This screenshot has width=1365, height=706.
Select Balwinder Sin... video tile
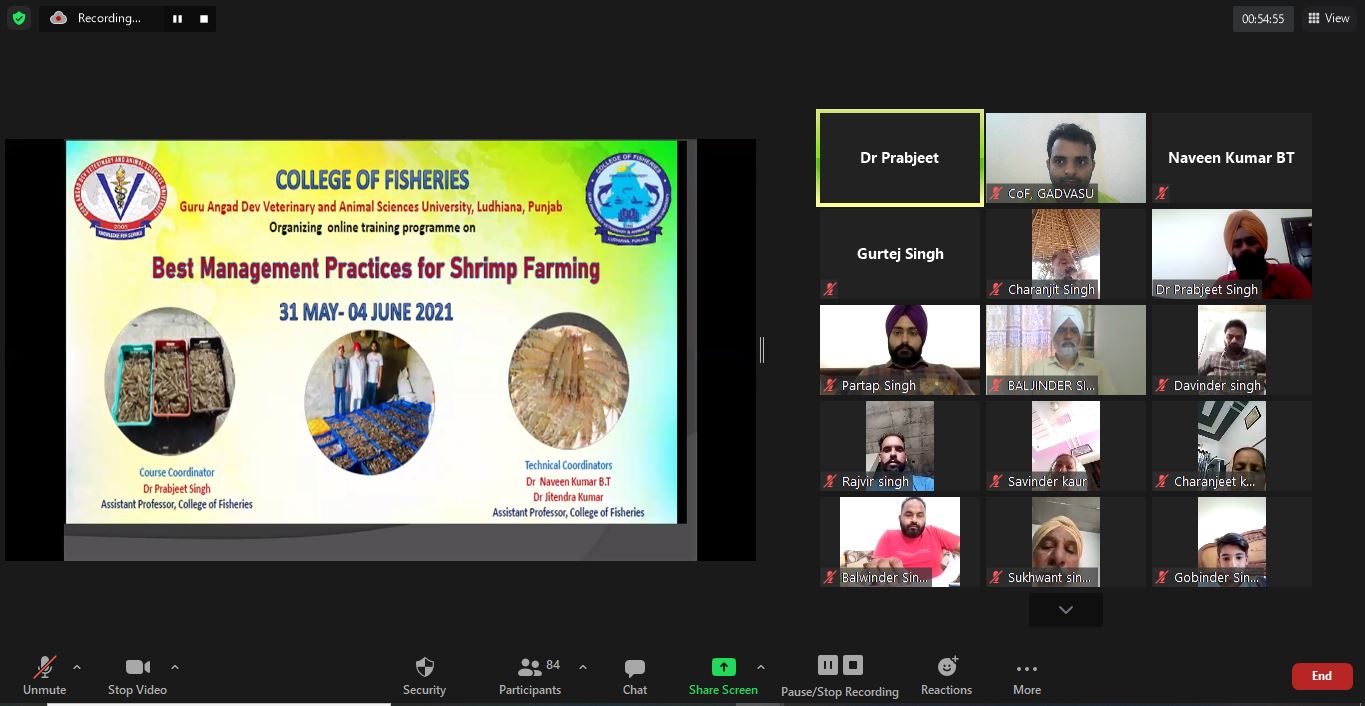(900, 542)
